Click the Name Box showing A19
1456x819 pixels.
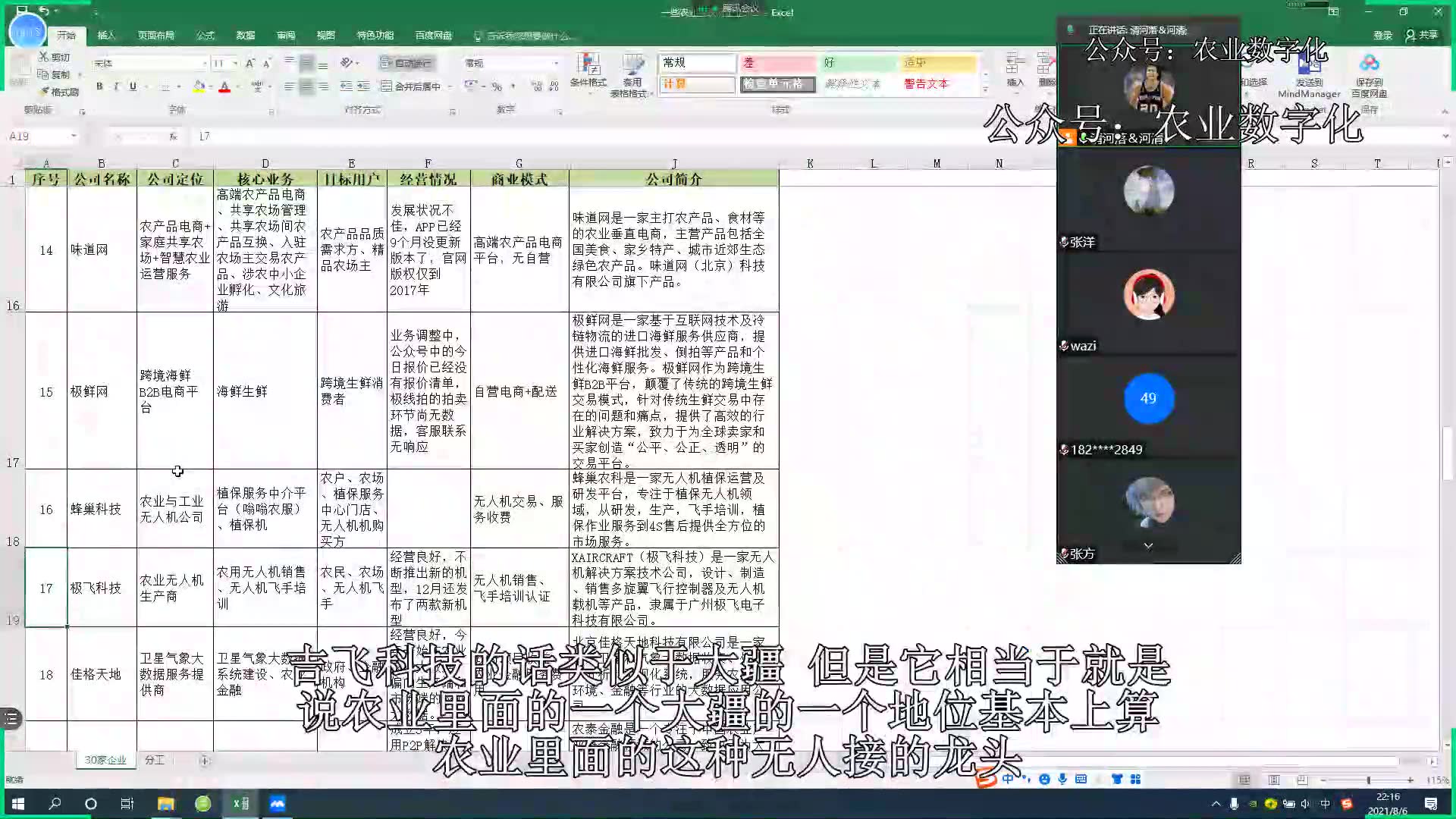pyautogui.click(x=38, y=136)
